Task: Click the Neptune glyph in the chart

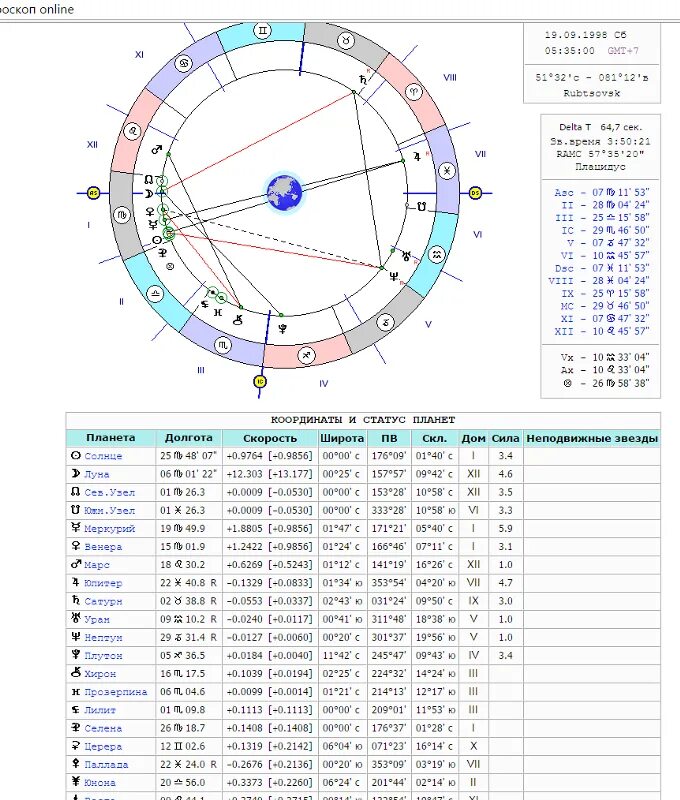Action: pos(394,277)
